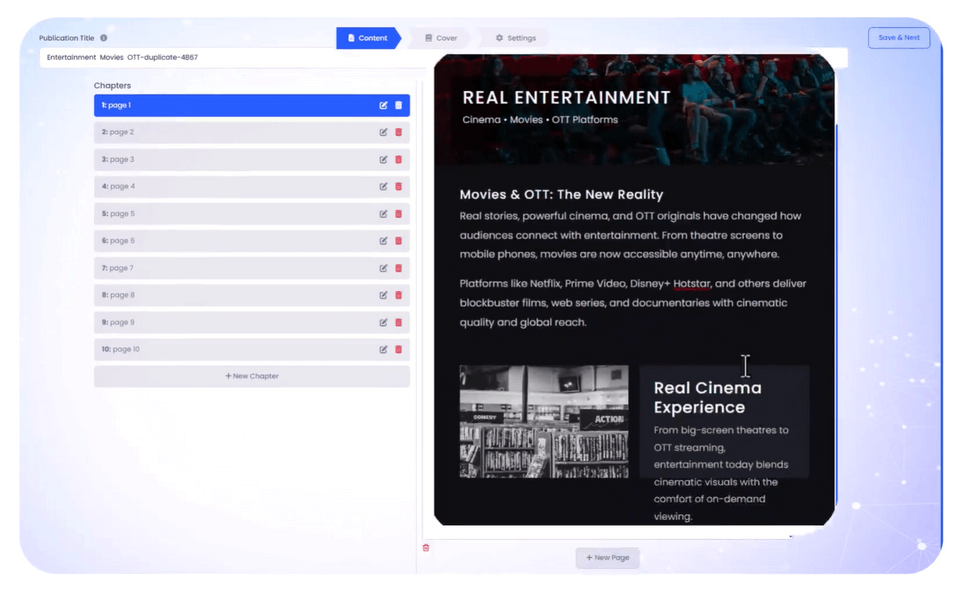Image resolution: width=960 pixels, height=590 pixels.
Task: Go to the Settings tab
Action: click(516, 38)
